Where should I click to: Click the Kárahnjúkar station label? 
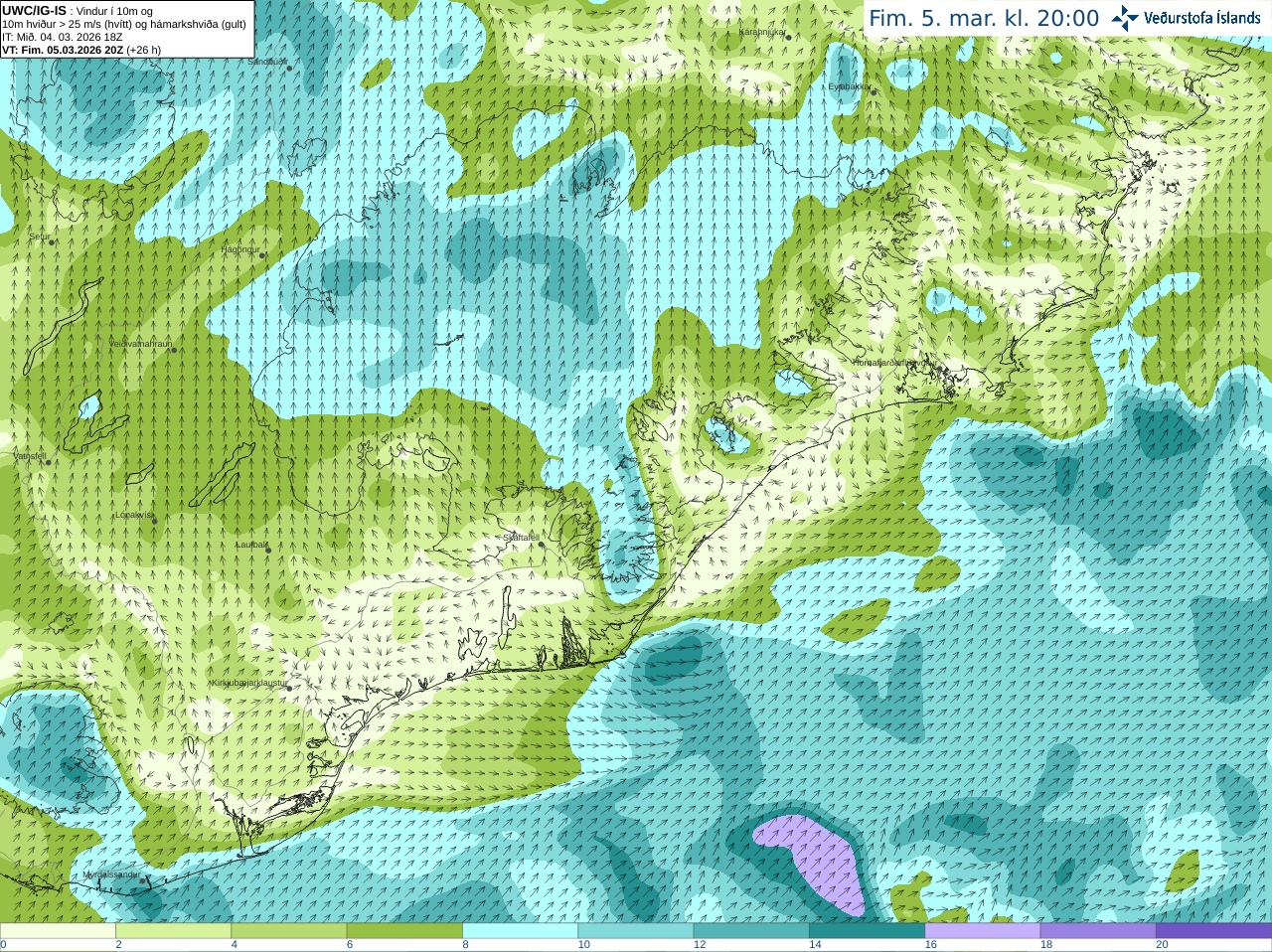pyautogui.click(x=762, y=32)
